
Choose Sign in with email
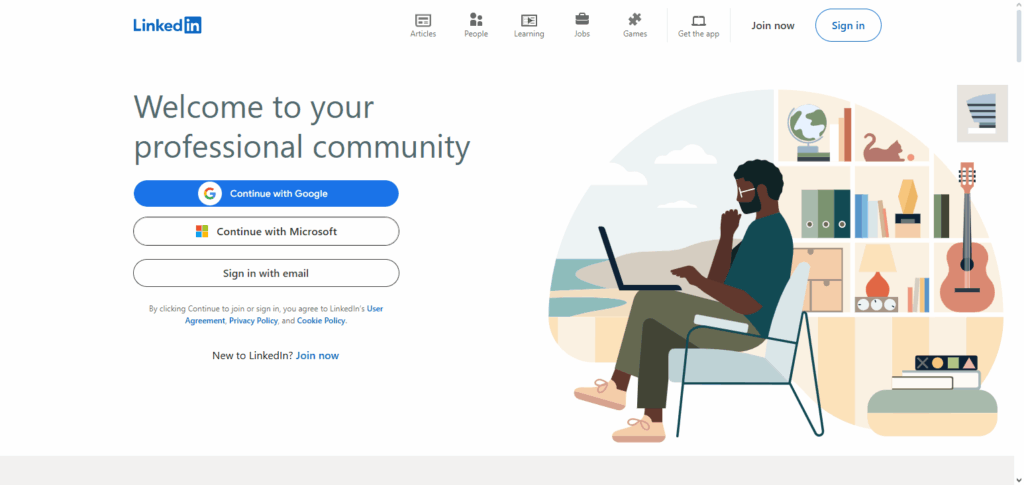point(266,273)
